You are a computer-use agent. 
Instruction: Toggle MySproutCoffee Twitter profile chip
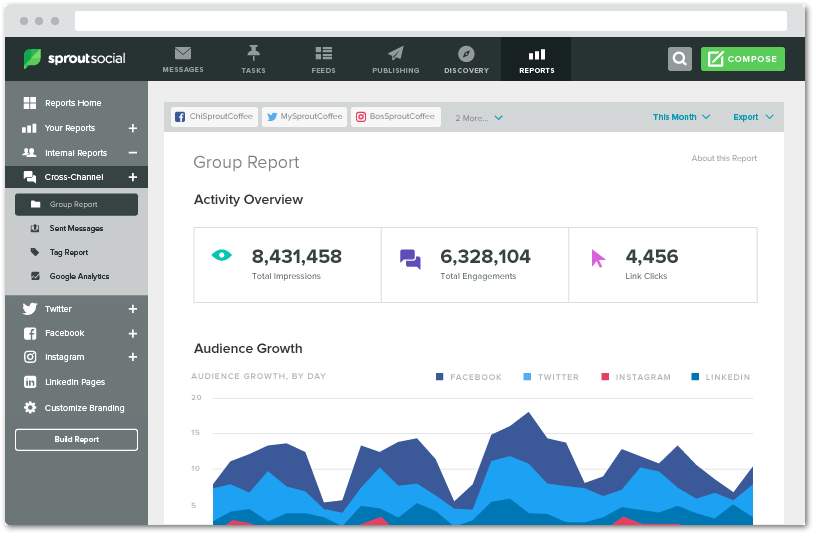point(305,117)
